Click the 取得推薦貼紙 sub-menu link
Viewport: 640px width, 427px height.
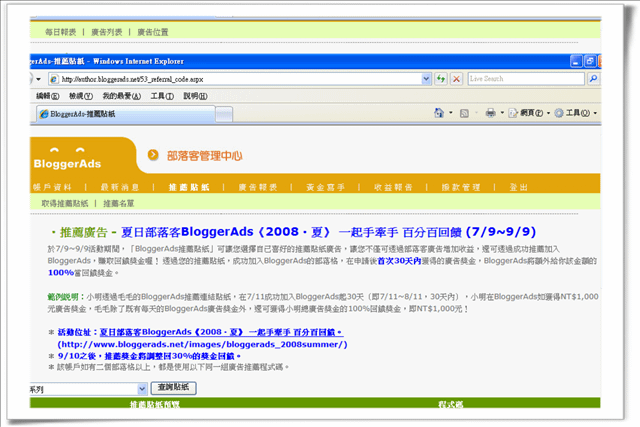click(65, 203)
